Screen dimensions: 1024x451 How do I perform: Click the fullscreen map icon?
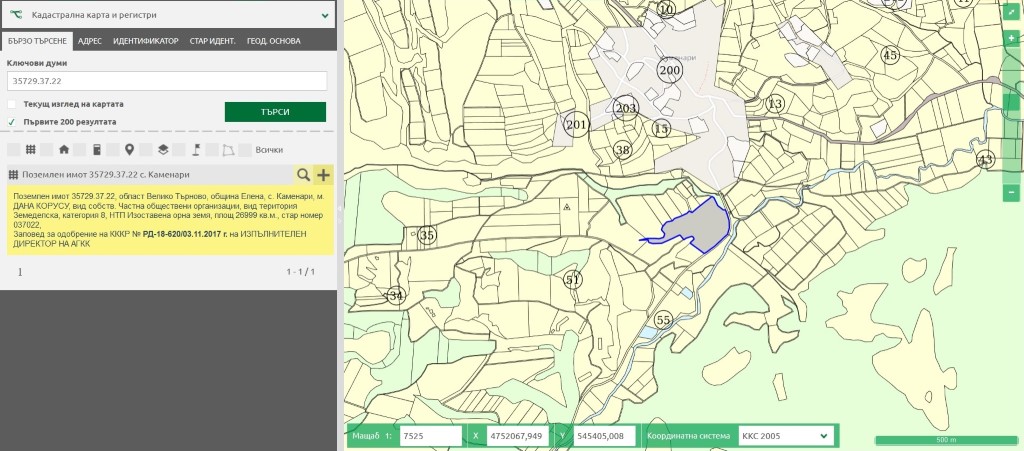pyautogui.click(x=1011, y=13)
